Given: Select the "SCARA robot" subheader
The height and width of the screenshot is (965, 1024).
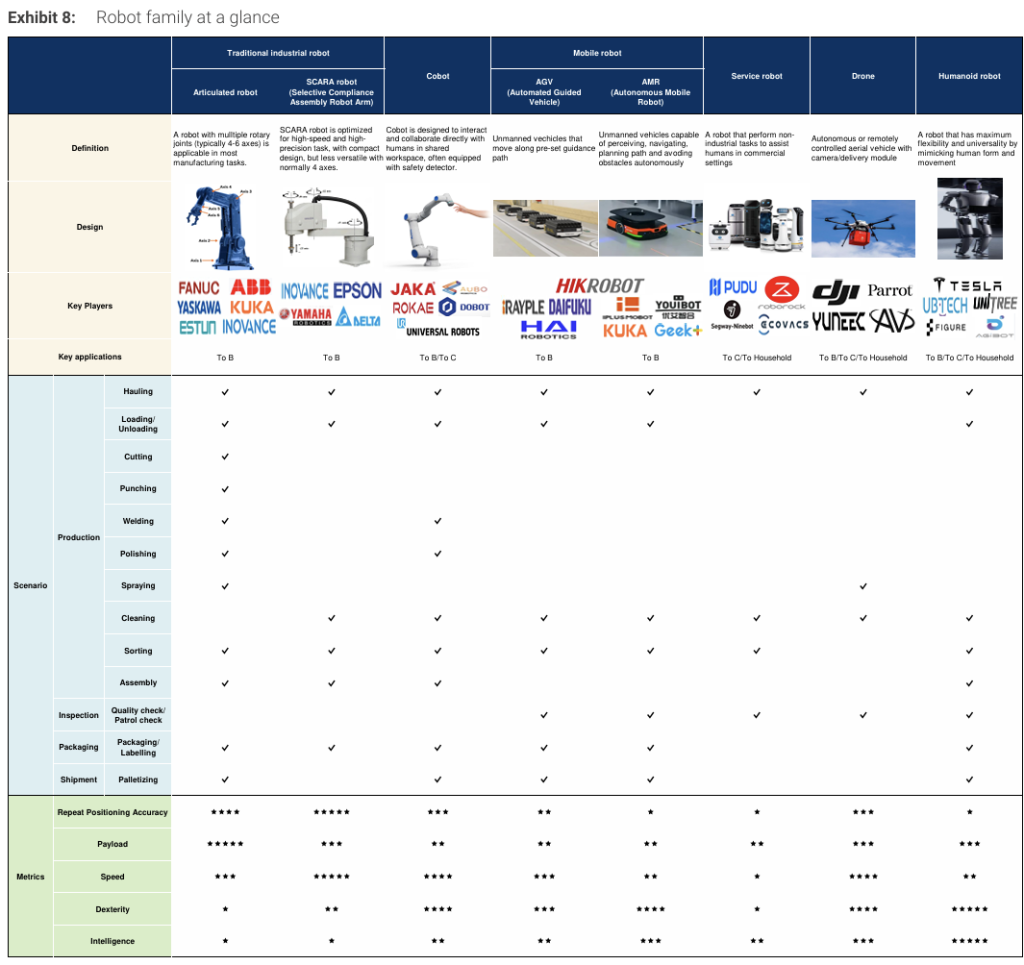Looking at the screenshot, I should [x=332, y=92].
